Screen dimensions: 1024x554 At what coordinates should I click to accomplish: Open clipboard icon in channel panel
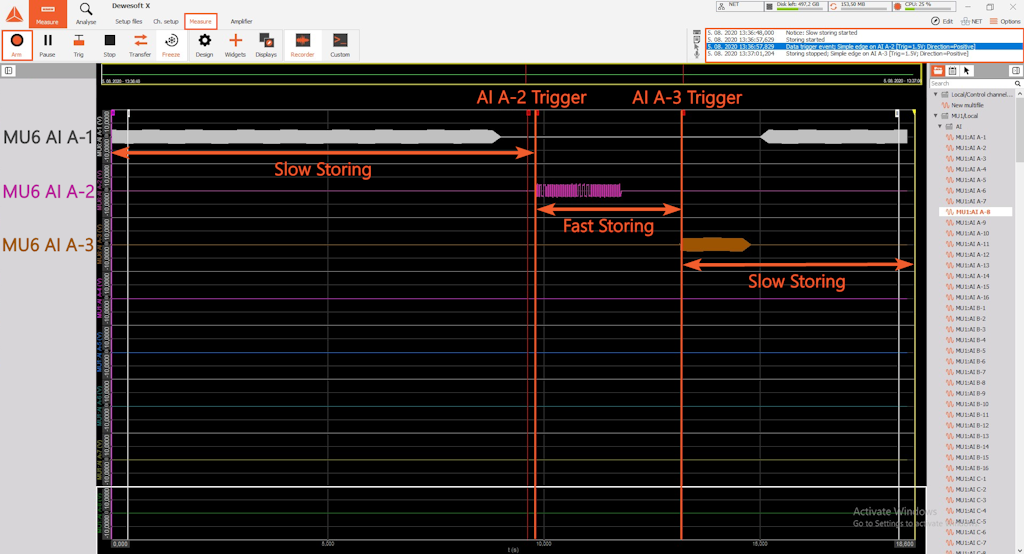click(x=952, y=71)
